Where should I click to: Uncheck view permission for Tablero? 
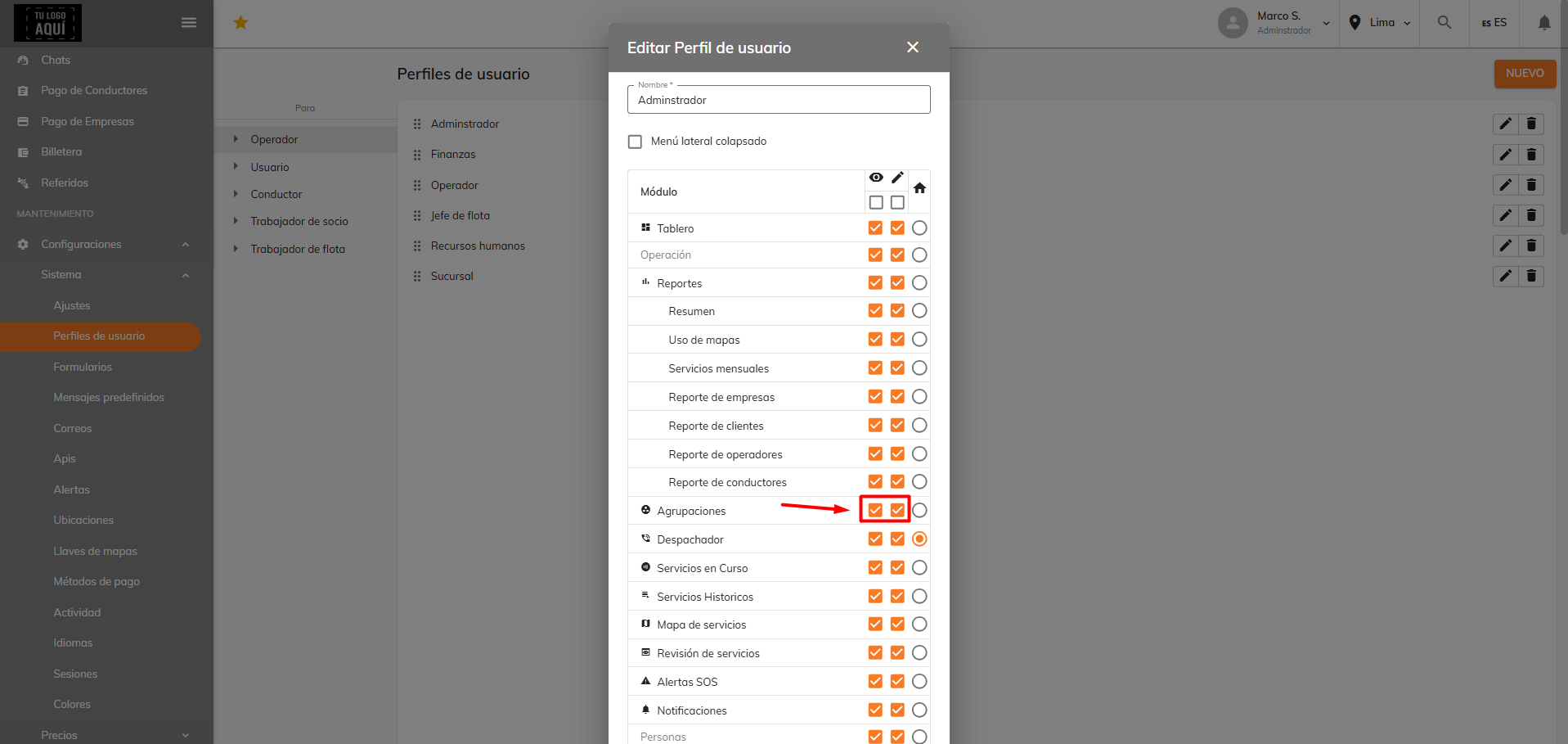click(x=875, y=228)
